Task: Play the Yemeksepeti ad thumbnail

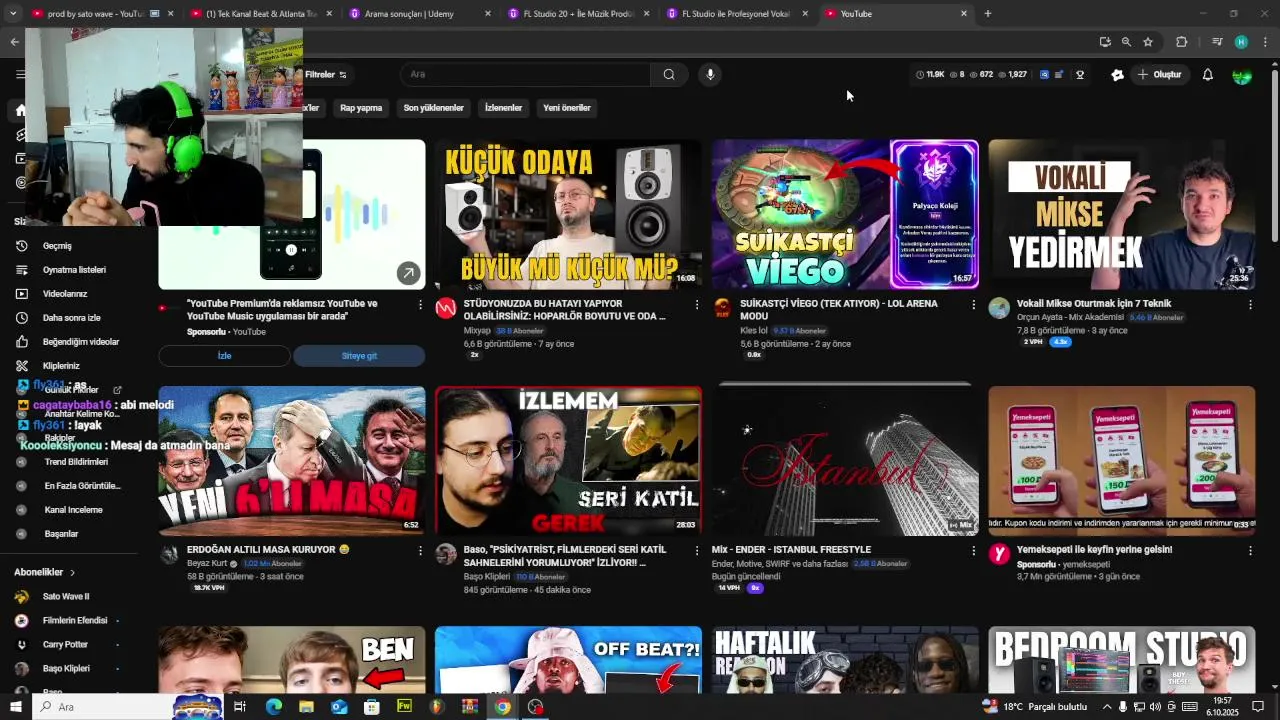Action: tap(1121, 460)
